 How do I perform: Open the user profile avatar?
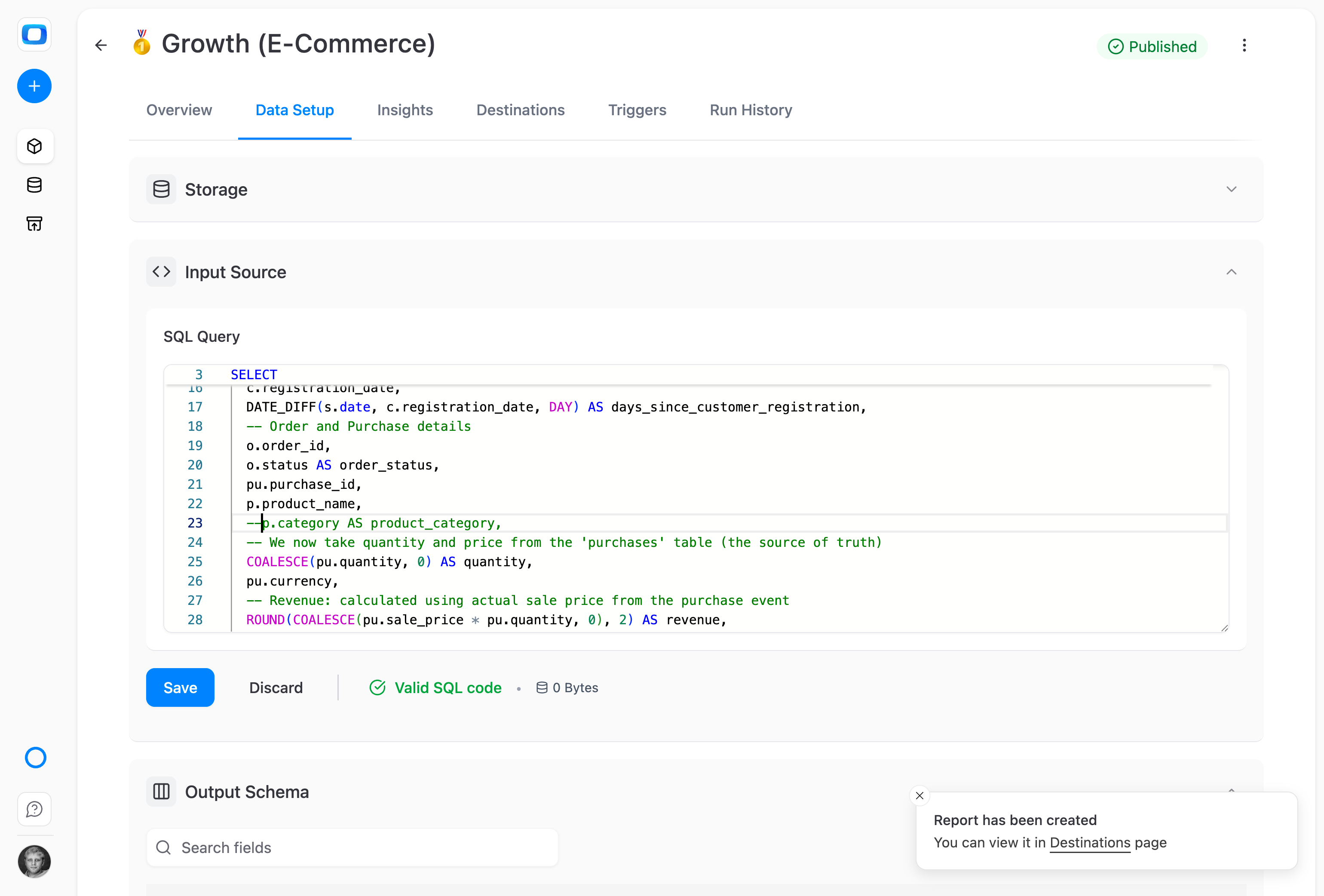(34, 861)
